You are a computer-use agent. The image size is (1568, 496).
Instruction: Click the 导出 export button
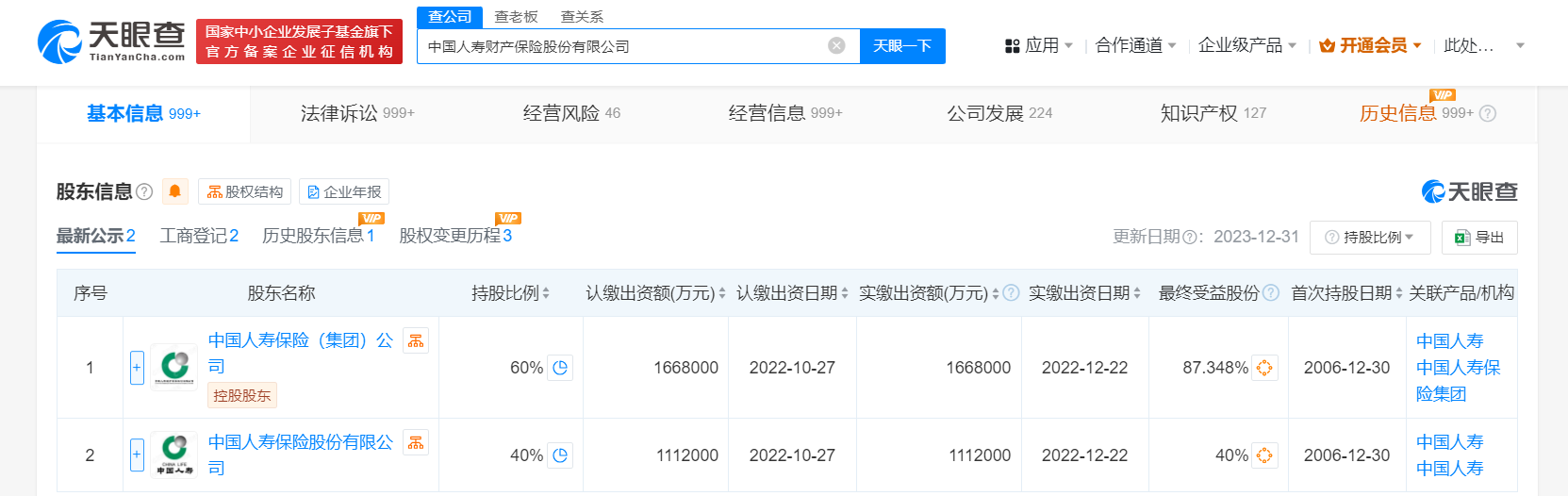pos(1479,238)
